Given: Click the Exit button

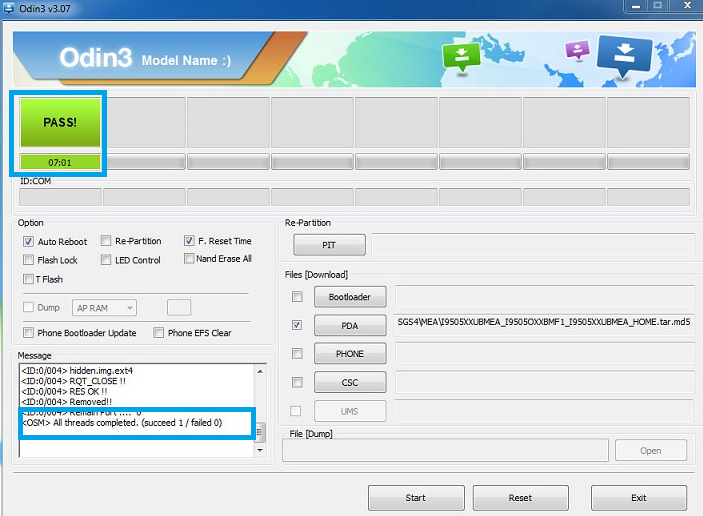Looking at the screenshot, I should (x=638, y=498).
